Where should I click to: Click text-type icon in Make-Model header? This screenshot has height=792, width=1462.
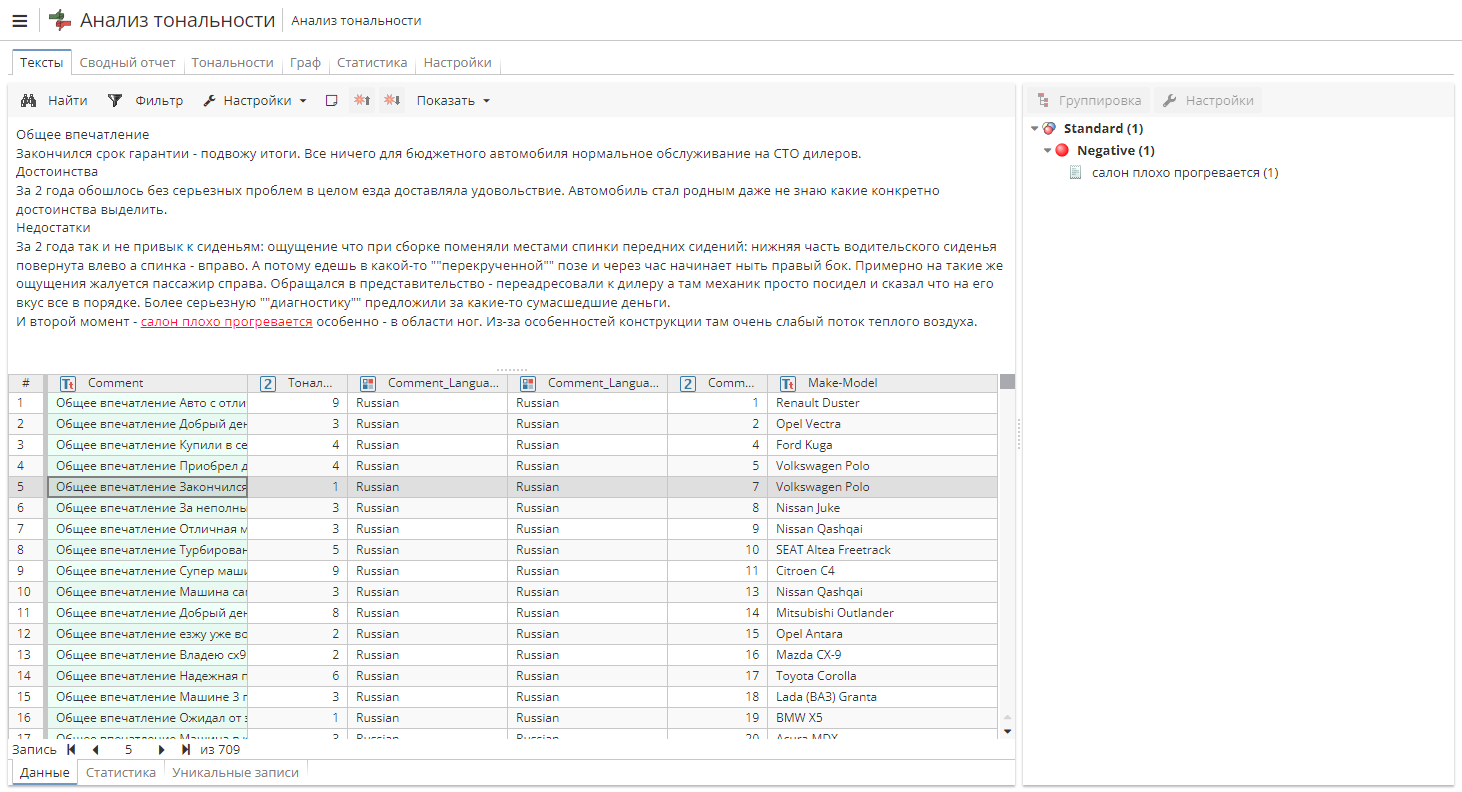[x=788, y=383]
